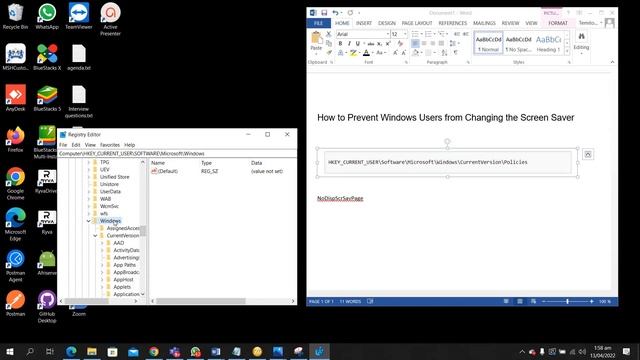640x360 pixels.
Task: Switch to the DESIGN ribbon tab
Action: 387,23
